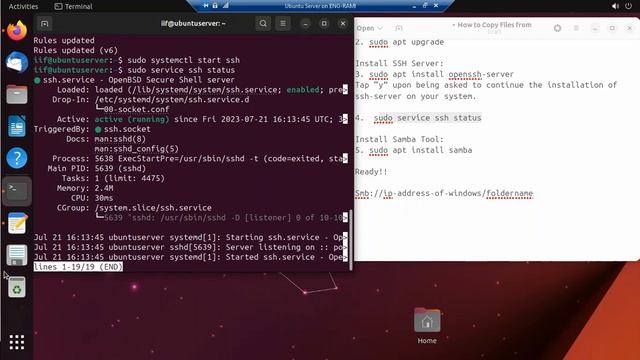Screen dimensions: 640x360
Task: Close the text editor window
Action: 630,28
